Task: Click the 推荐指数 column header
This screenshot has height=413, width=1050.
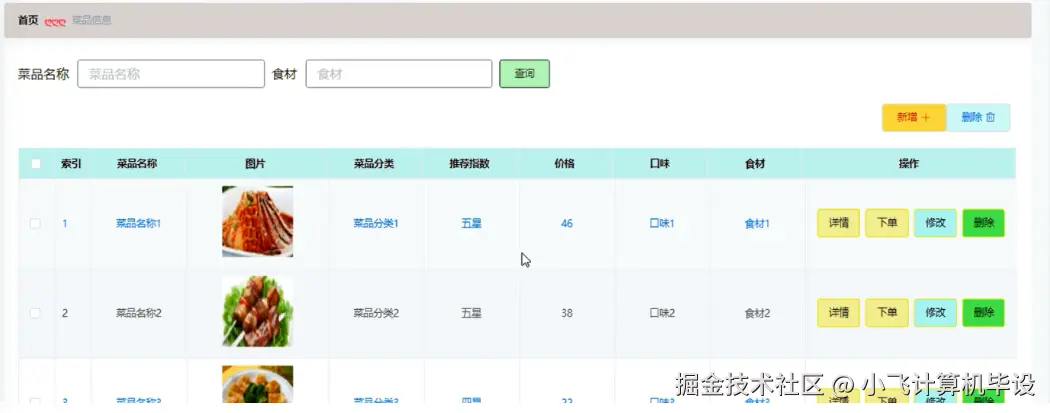Action: 469,163
